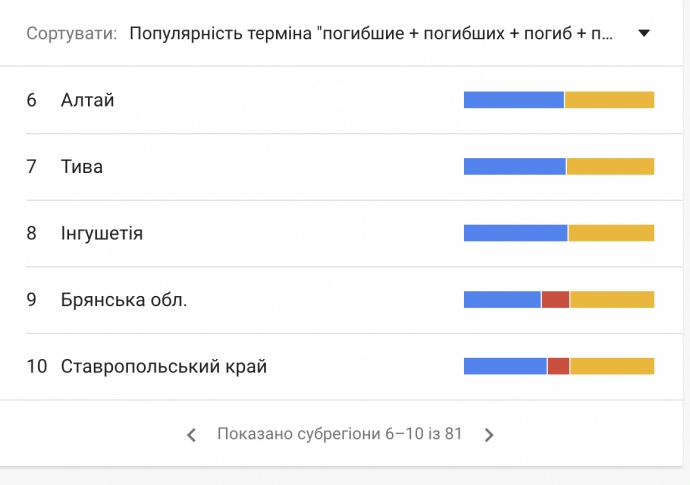Screen dimensions: 690x485
Task: Click blue bar segment for Брянська обл.
Action: tap(502, 300)
